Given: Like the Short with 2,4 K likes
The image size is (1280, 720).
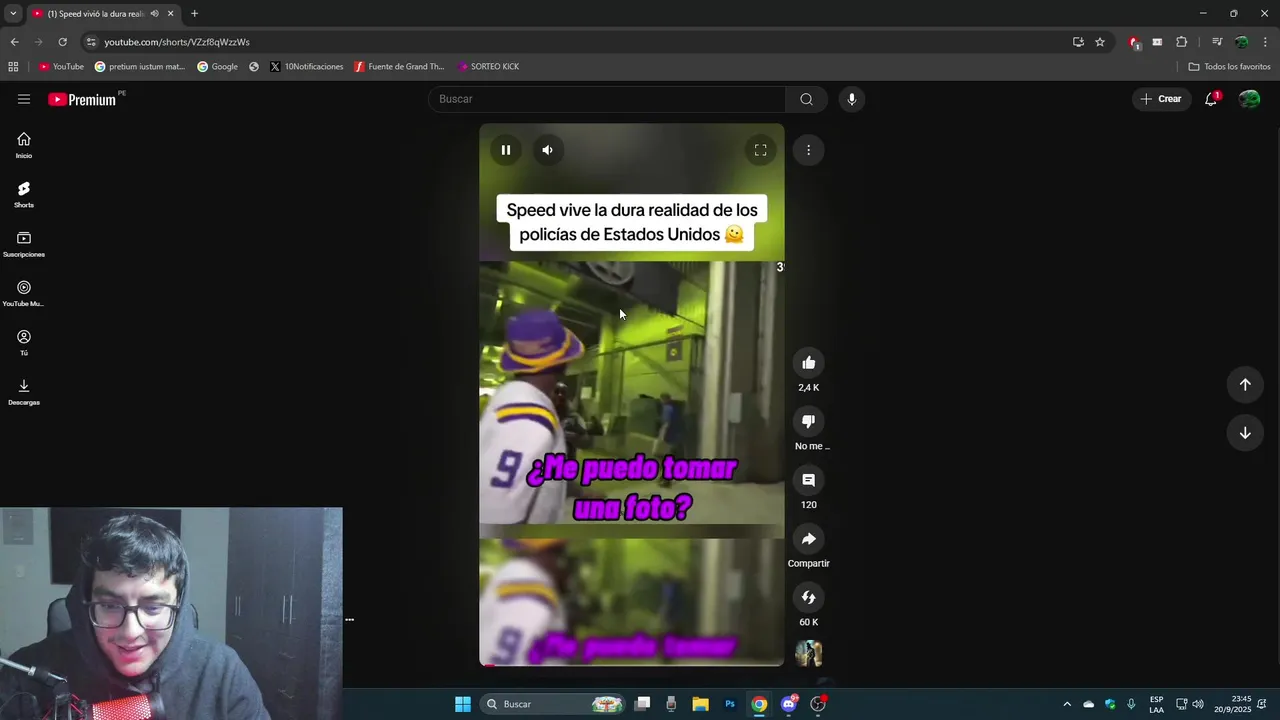Looking at the screenshot, I should [x=809, y=363].
